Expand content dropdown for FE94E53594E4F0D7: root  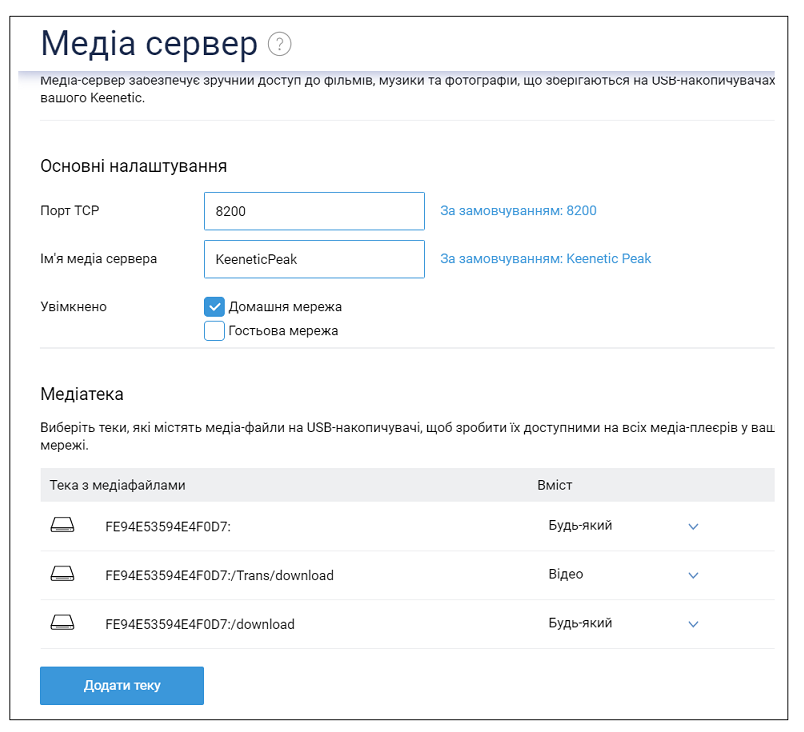[693, 526]
